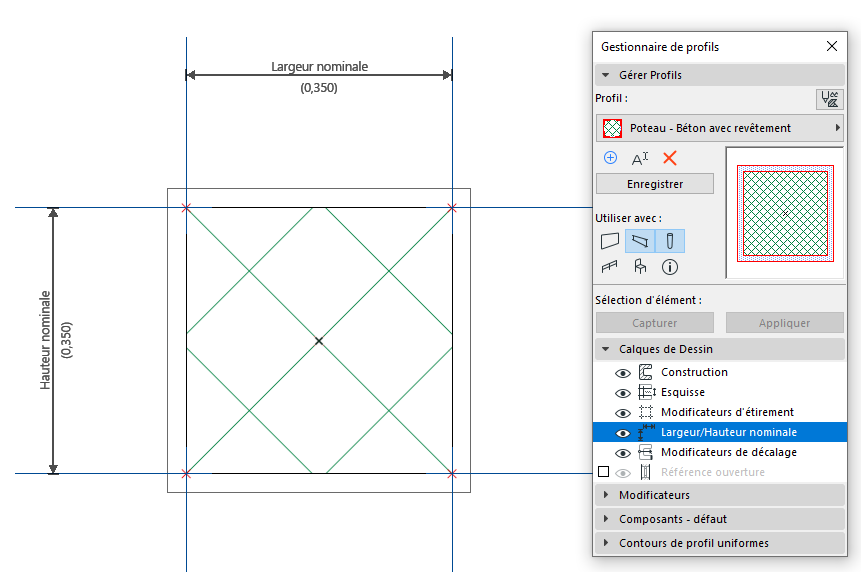Click the attribute manager icon beside Profil
The image size is (861, 572).
pyautogui.click(x=829, y=99)
